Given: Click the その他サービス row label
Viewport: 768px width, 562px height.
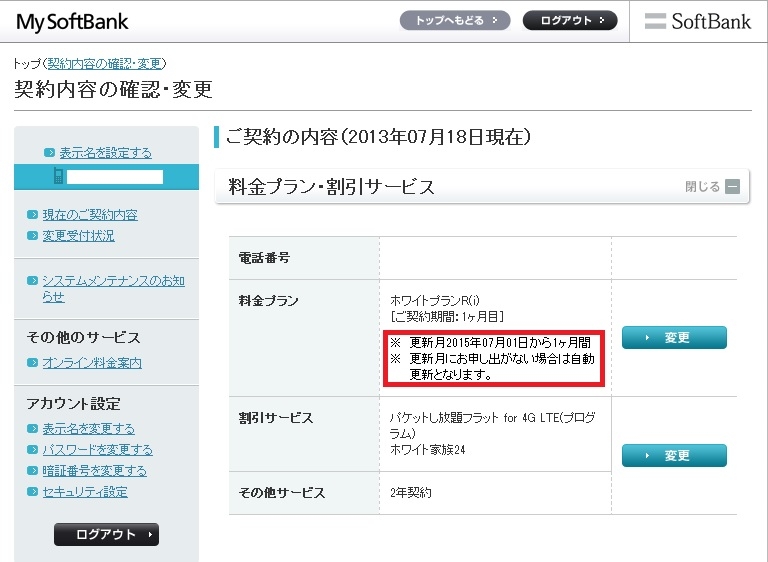Looking at the screenshot, I should click(x=282, y=492).
